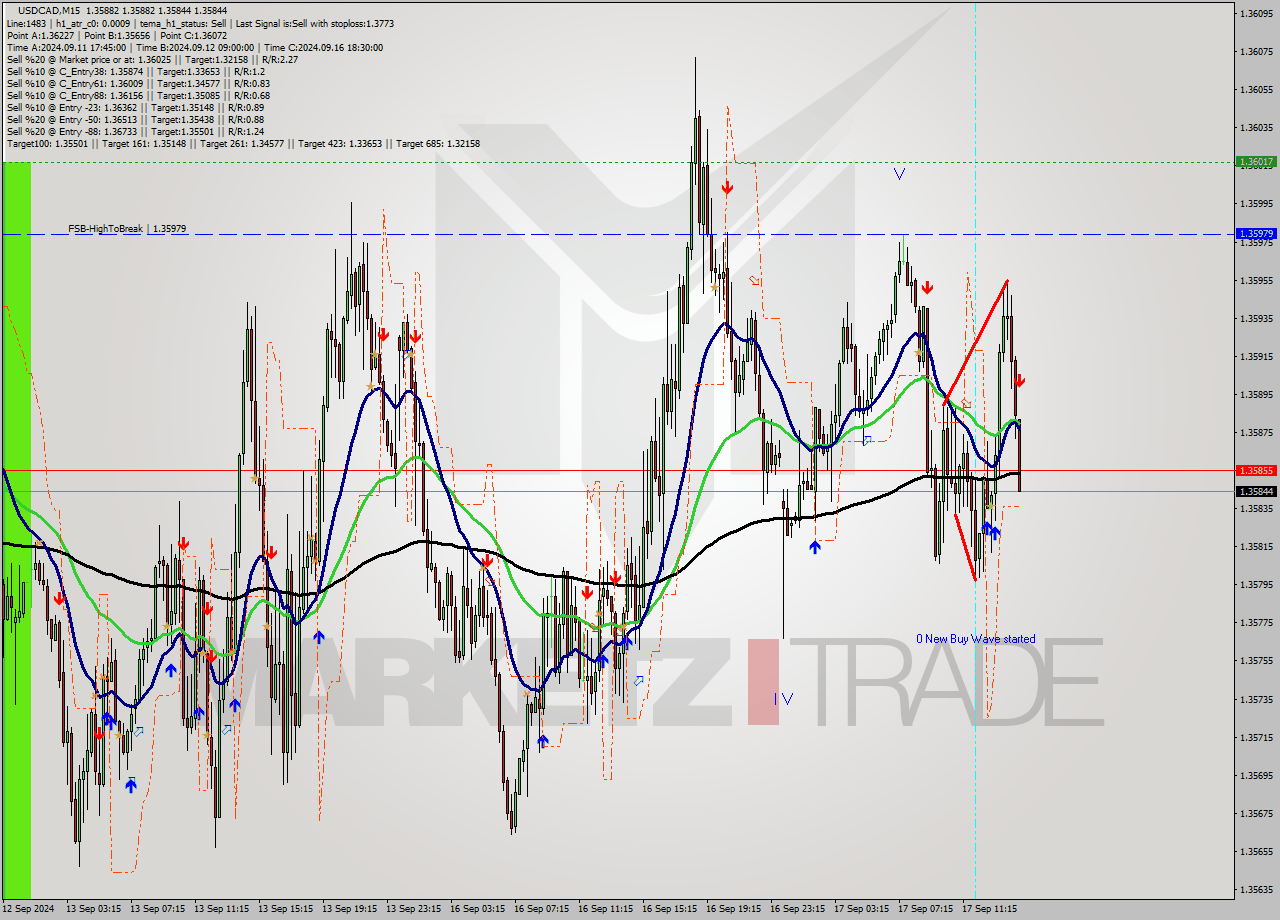Viewport: 1280px width, 920px height.
Task: Click the blue V marker below the 1.36017 line
Action: point(899,174)
